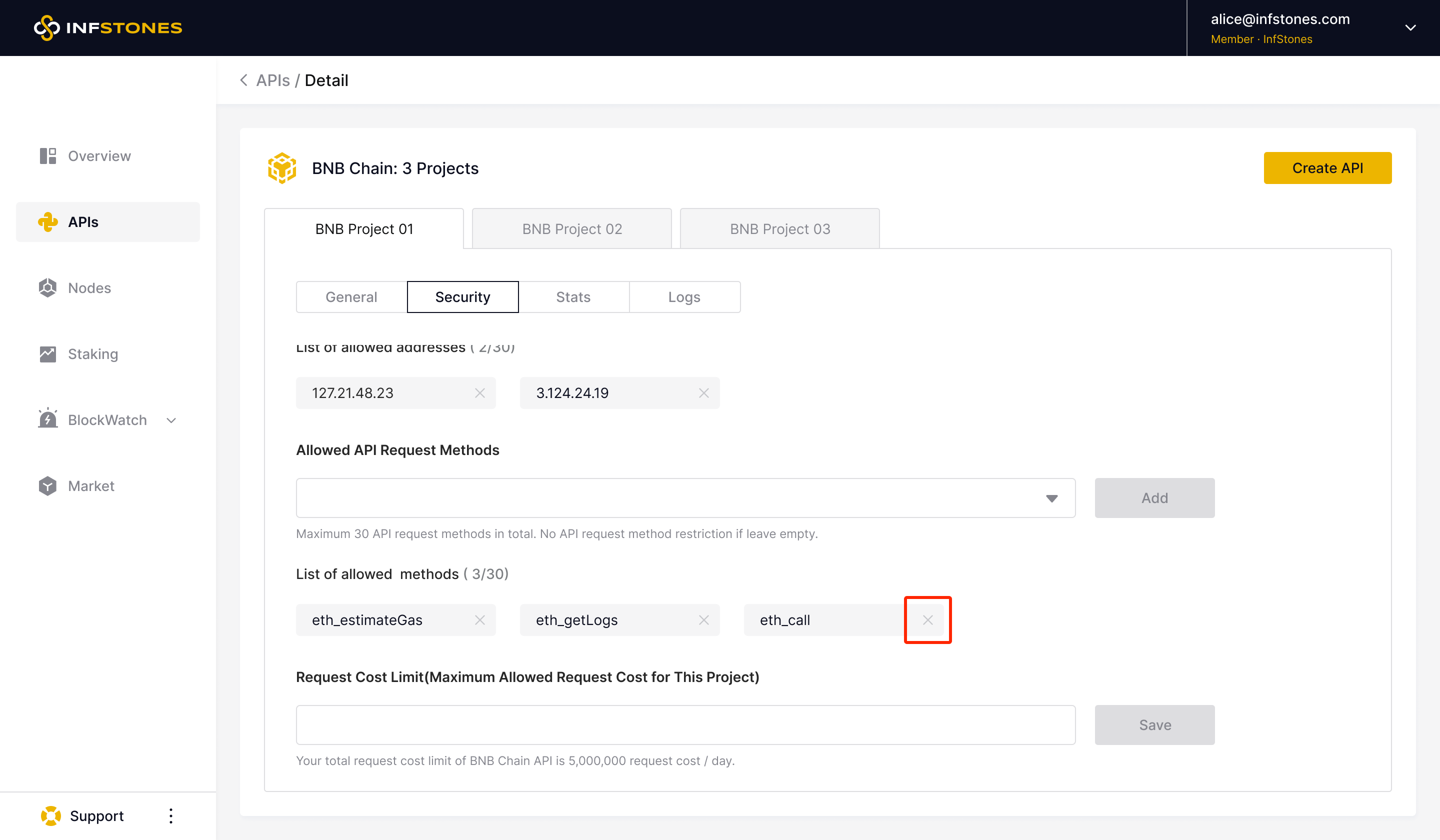The image size is (1440, 840).
Task: Click the 'Detail' breadcrumb text
Action: click(326, 80)
